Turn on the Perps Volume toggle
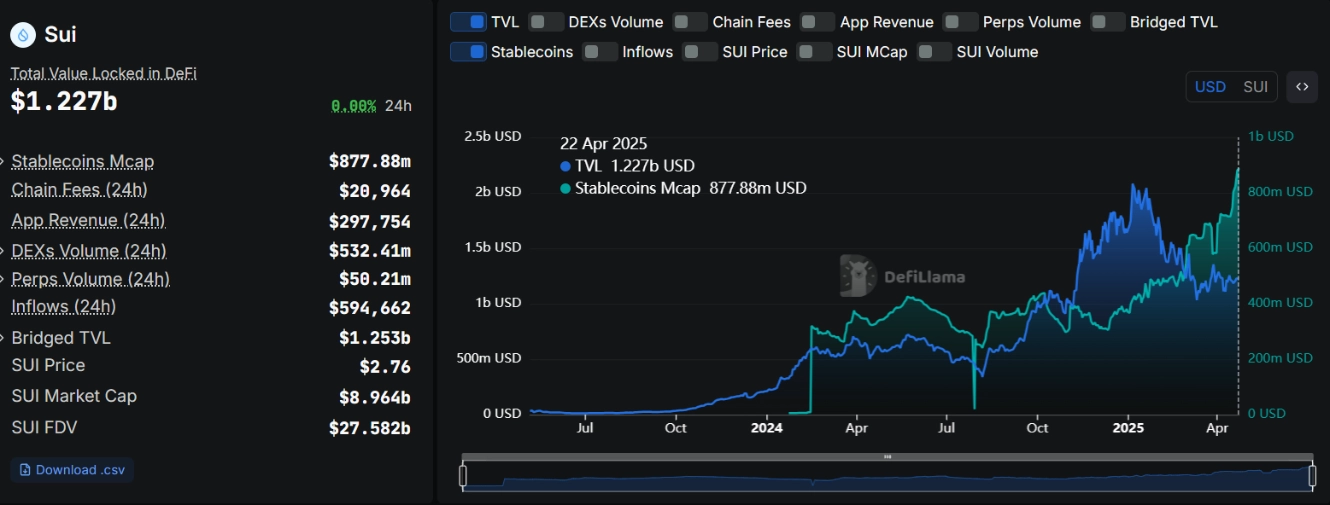 click(x=960, y=22)
